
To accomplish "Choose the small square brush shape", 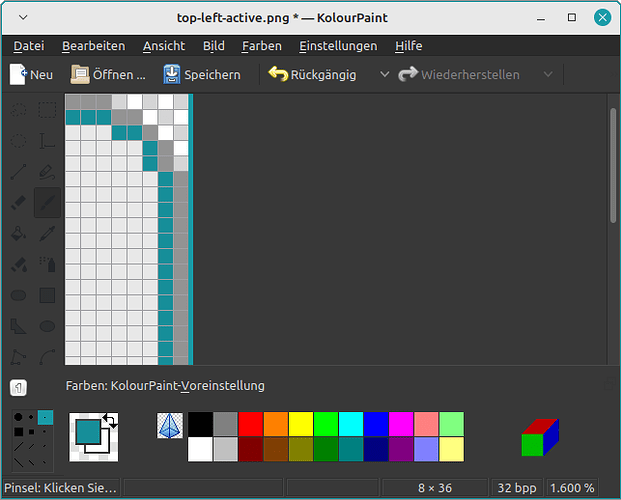I will [x=44, y=431].
